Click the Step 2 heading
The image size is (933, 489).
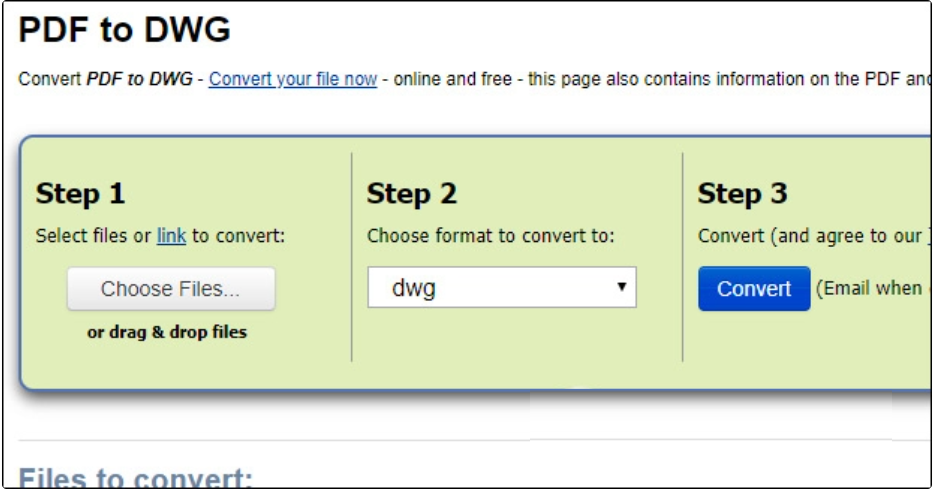(412, 194)
